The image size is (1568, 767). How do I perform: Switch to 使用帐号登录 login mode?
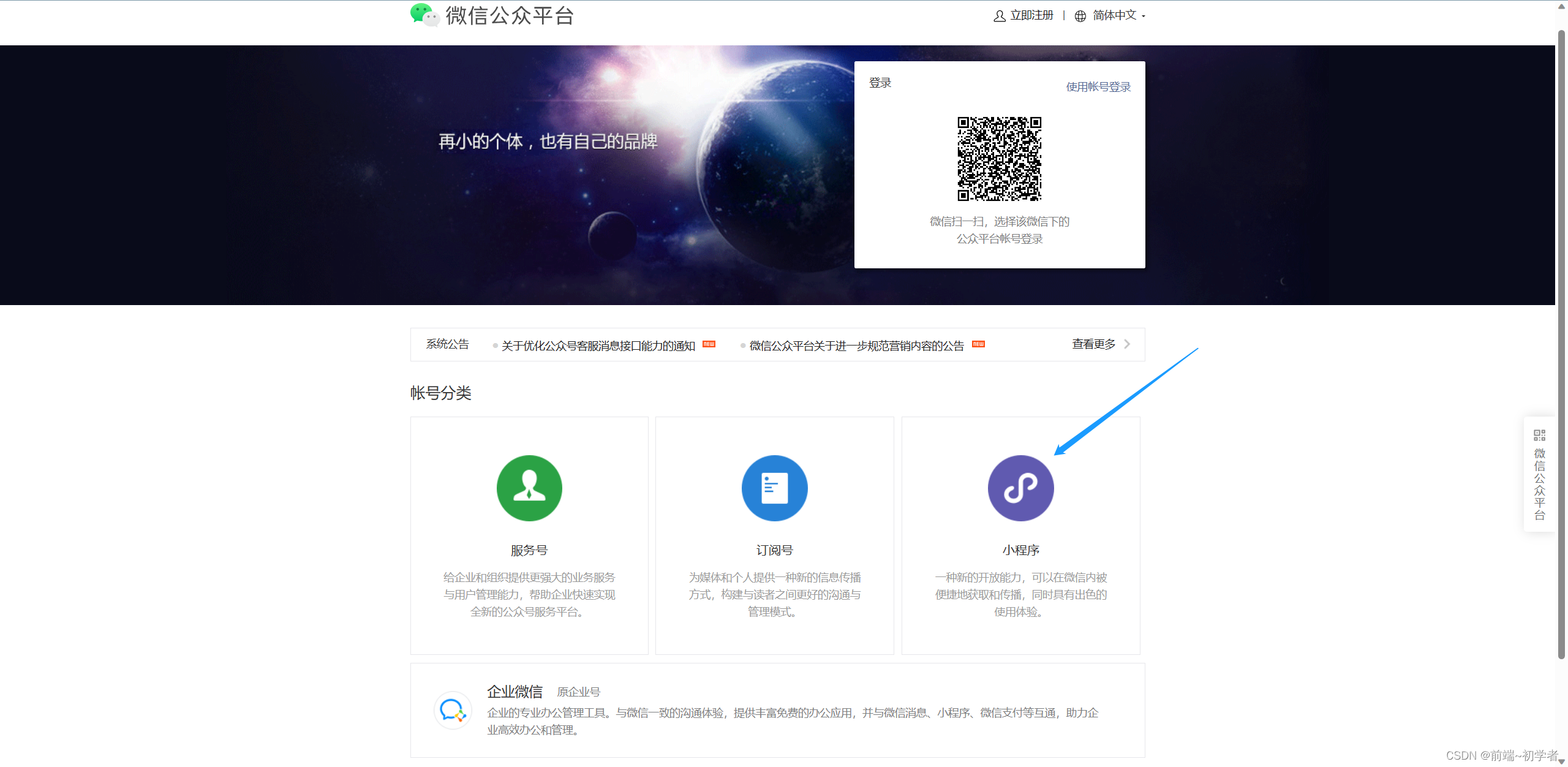[1098, 87]
